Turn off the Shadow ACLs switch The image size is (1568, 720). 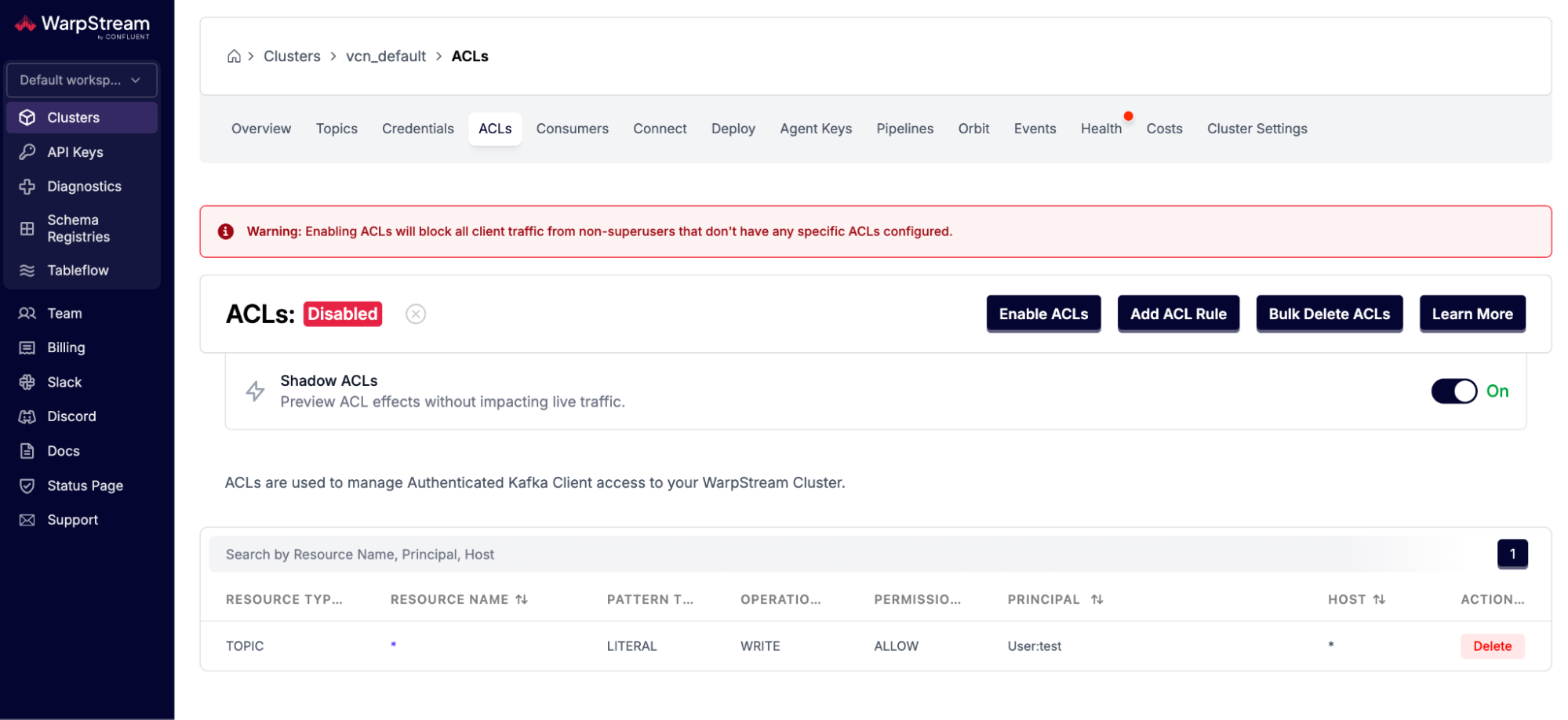point(1453,391)
